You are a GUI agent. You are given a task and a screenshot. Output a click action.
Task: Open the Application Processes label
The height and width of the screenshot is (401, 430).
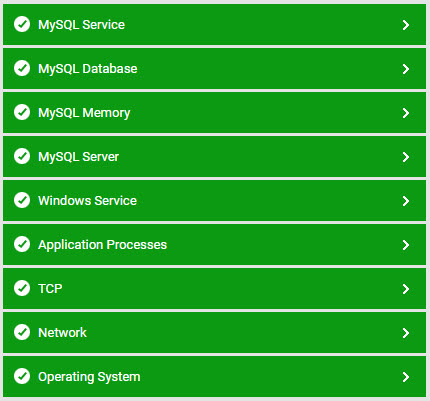[102, 245]
